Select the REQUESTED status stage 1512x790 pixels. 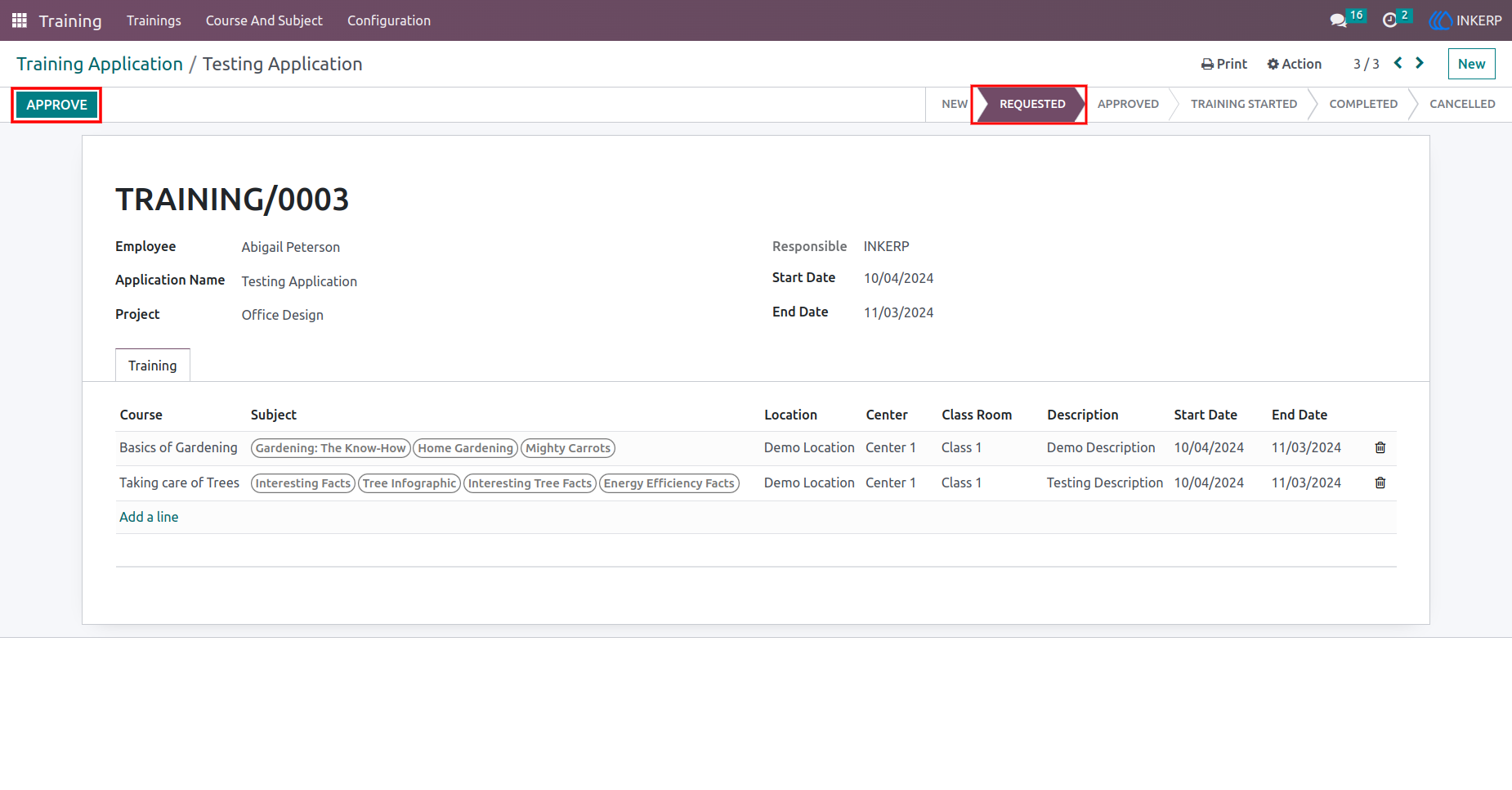pyautogui.click(x=1031, y=104)
